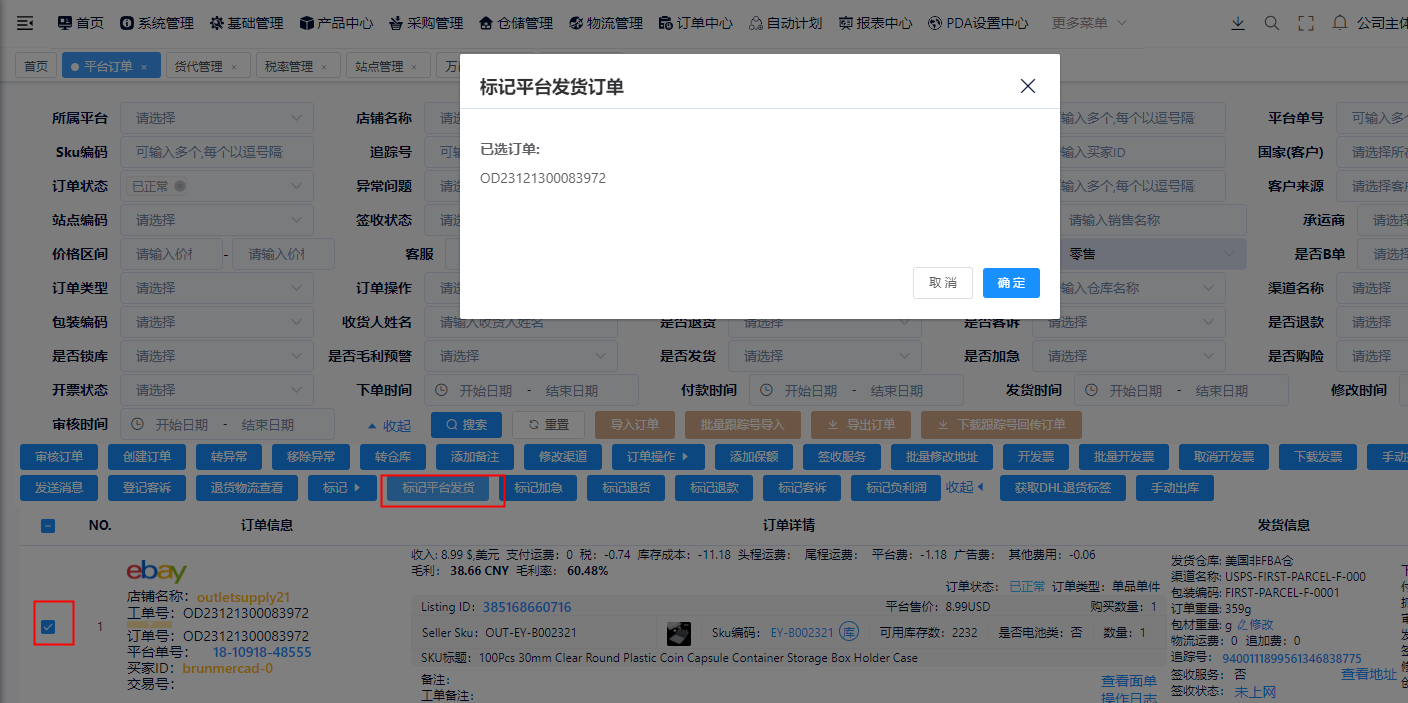Check the select-all checkbox in table header

click(48, 524)
